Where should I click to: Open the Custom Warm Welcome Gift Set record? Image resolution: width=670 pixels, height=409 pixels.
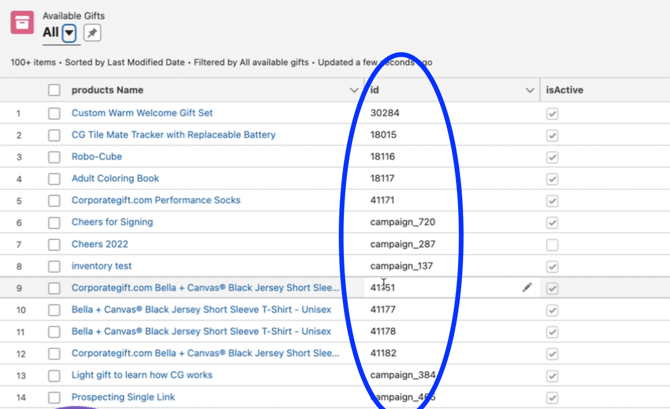pos(142,113)
